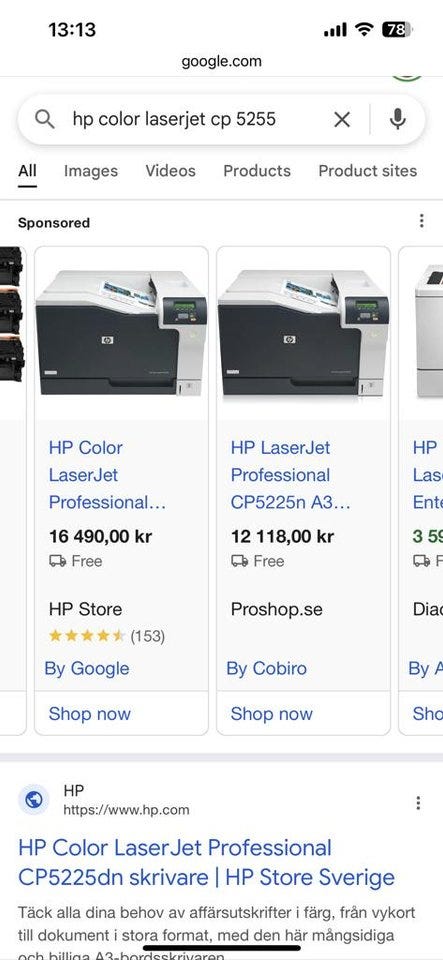Clear the search box with the X icon
Viewport: 443px width, 960px height.
pos(342,119)
